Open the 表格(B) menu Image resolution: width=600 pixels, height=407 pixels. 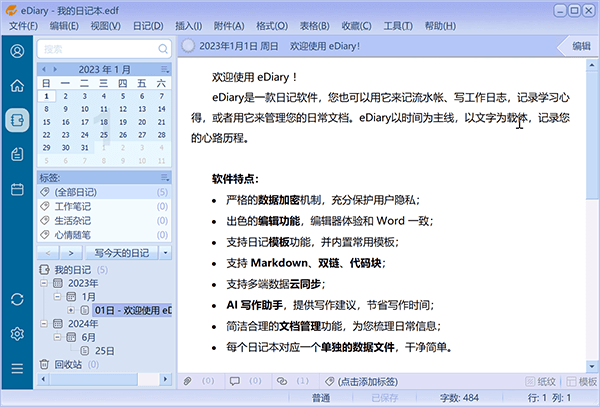pyautogui.click(x=314, y=26)
